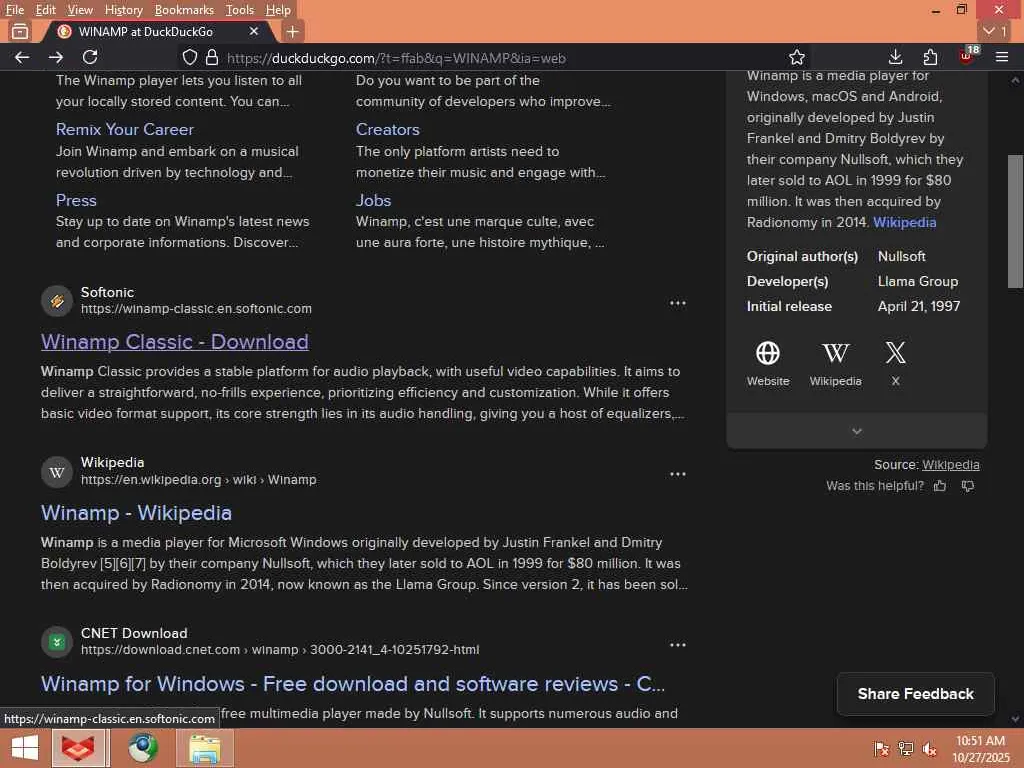The image size is (1024, 768).
Task: Click the scrollbar down arrow
Action: coord(1015,719)
